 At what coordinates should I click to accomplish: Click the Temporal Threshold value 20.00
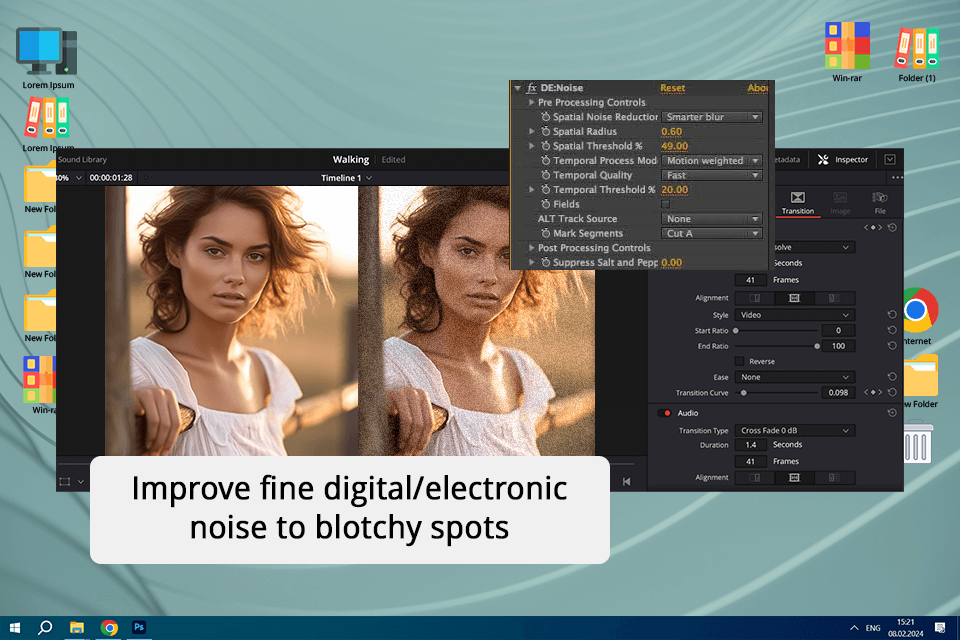(x=674, y=189)
